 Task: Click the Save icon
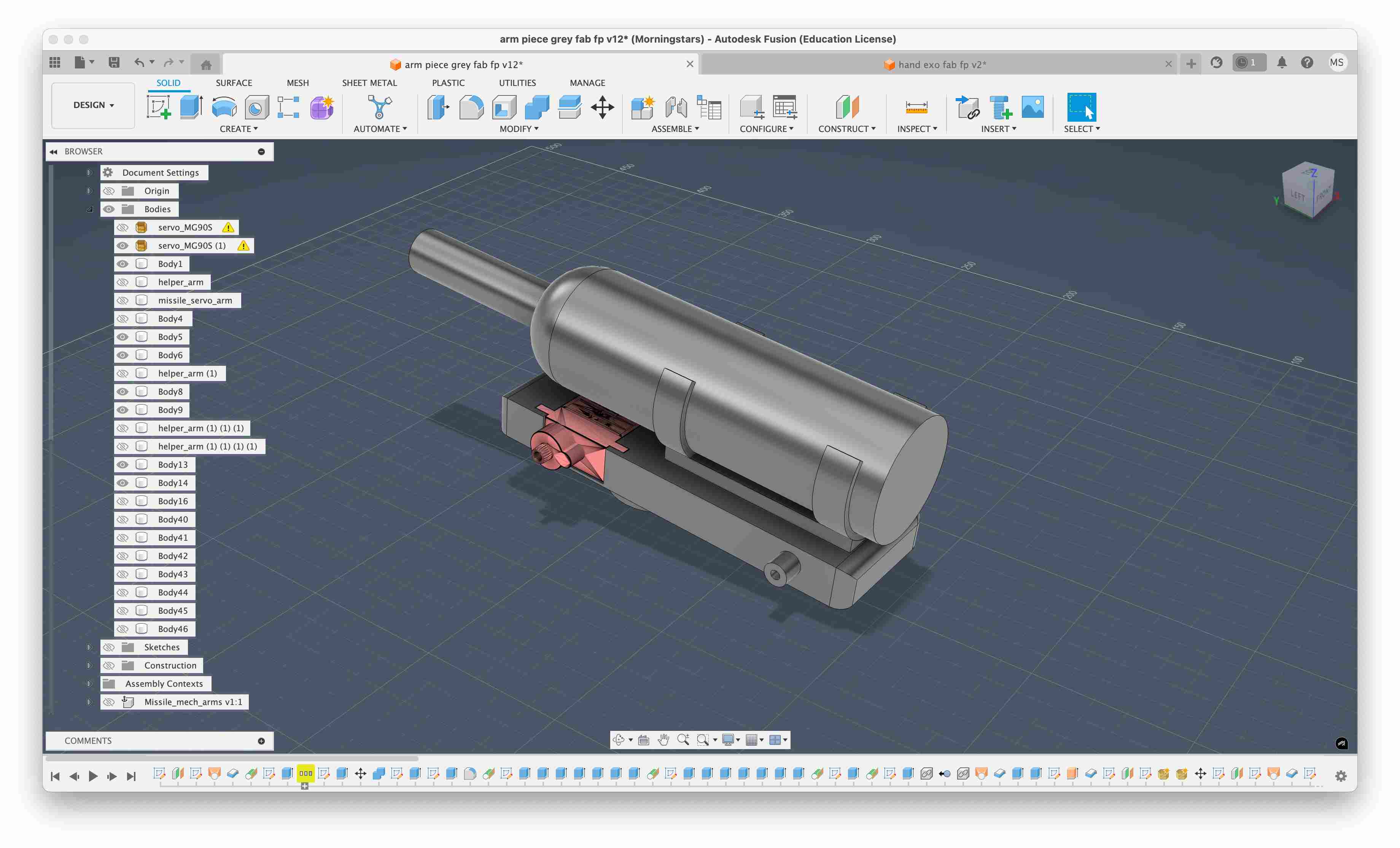pyautogui.click(x=114, y=62)
